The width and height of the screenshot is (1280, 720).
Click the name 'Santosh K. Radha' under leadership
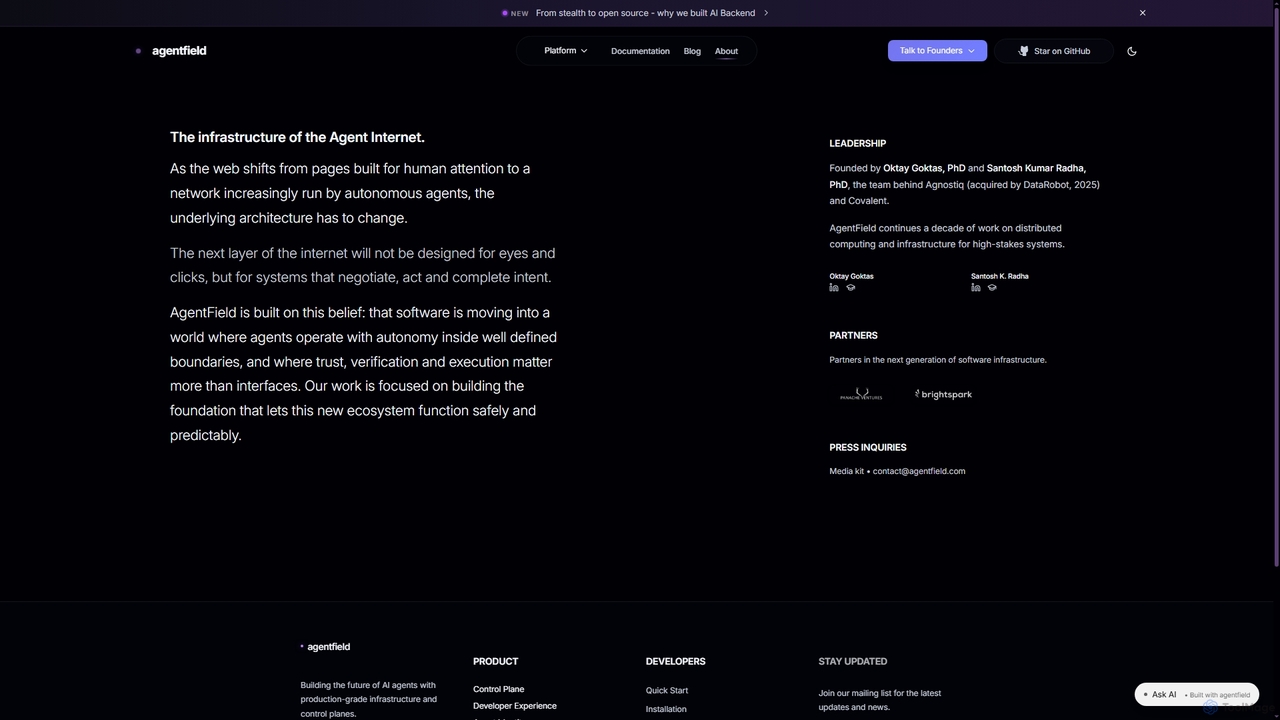pyautogui.click(x=999, y=276)
